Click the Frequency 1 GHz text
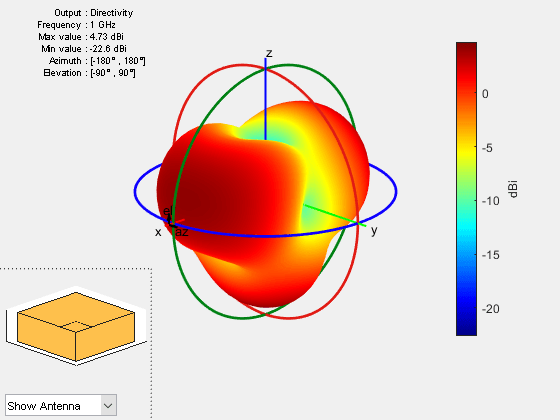Screen dimensions: 560x420 (x=76, y=25)
